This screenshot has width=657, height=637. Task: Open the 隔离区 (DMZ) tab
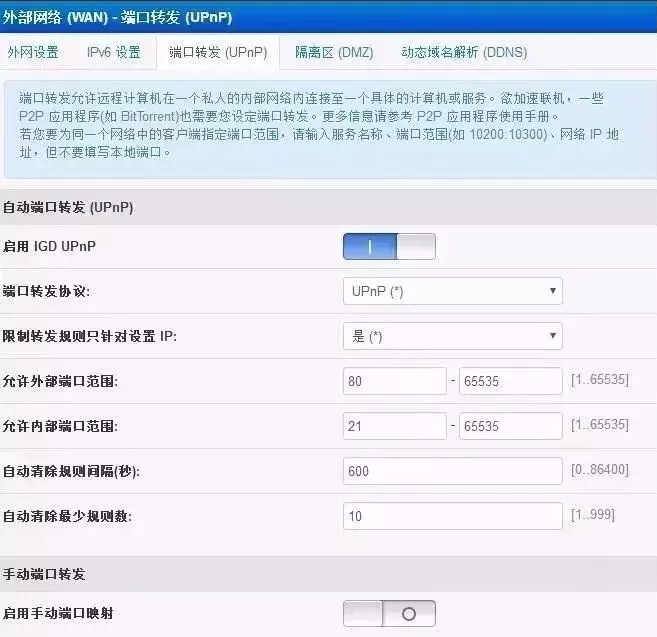pyautogui.click(x=334, y=52)
